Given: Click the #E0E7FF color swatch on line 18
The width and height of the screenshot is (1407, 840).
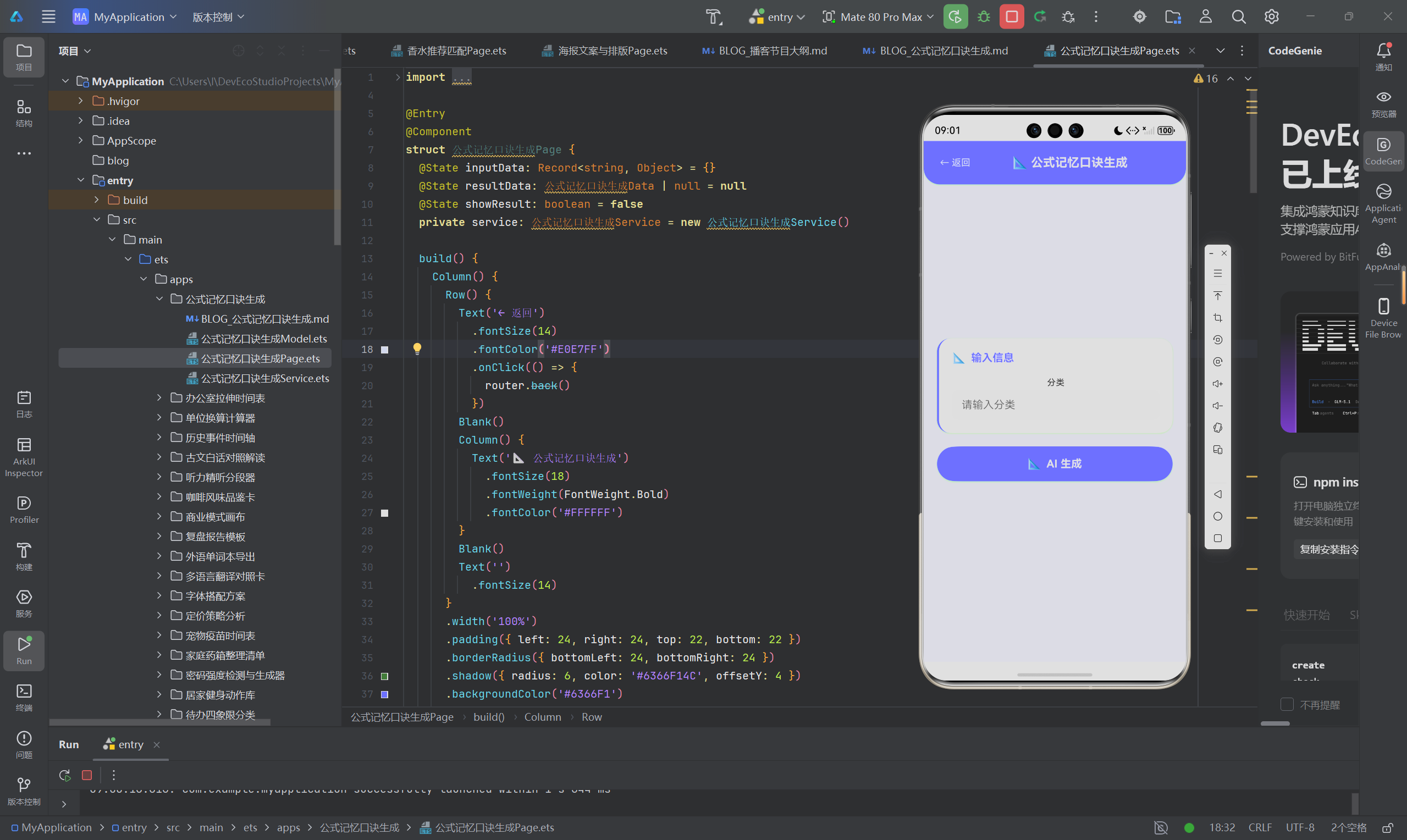Looking at the screenshot, I should (x=385, y=349).
